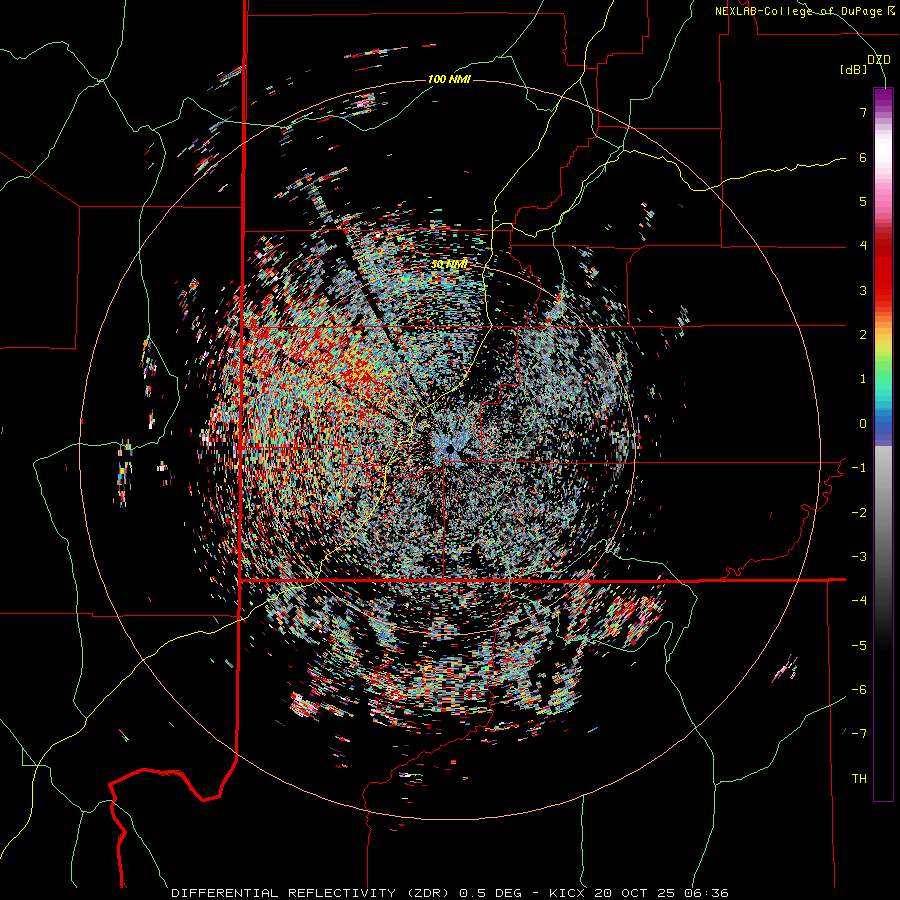This screenshot has width=900, height=900.
Task: Select the -1 value on color scale
Action: [x=859, y=468]
